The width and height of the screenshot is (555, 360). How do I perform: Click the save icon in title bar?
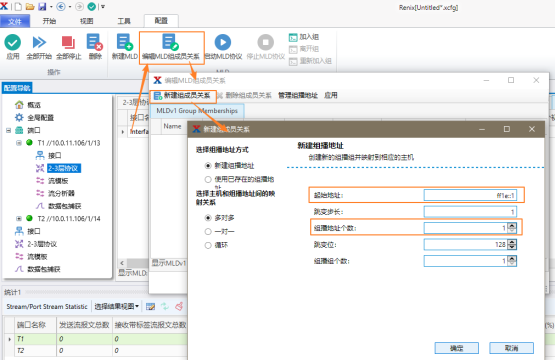[x=42, y=6]
